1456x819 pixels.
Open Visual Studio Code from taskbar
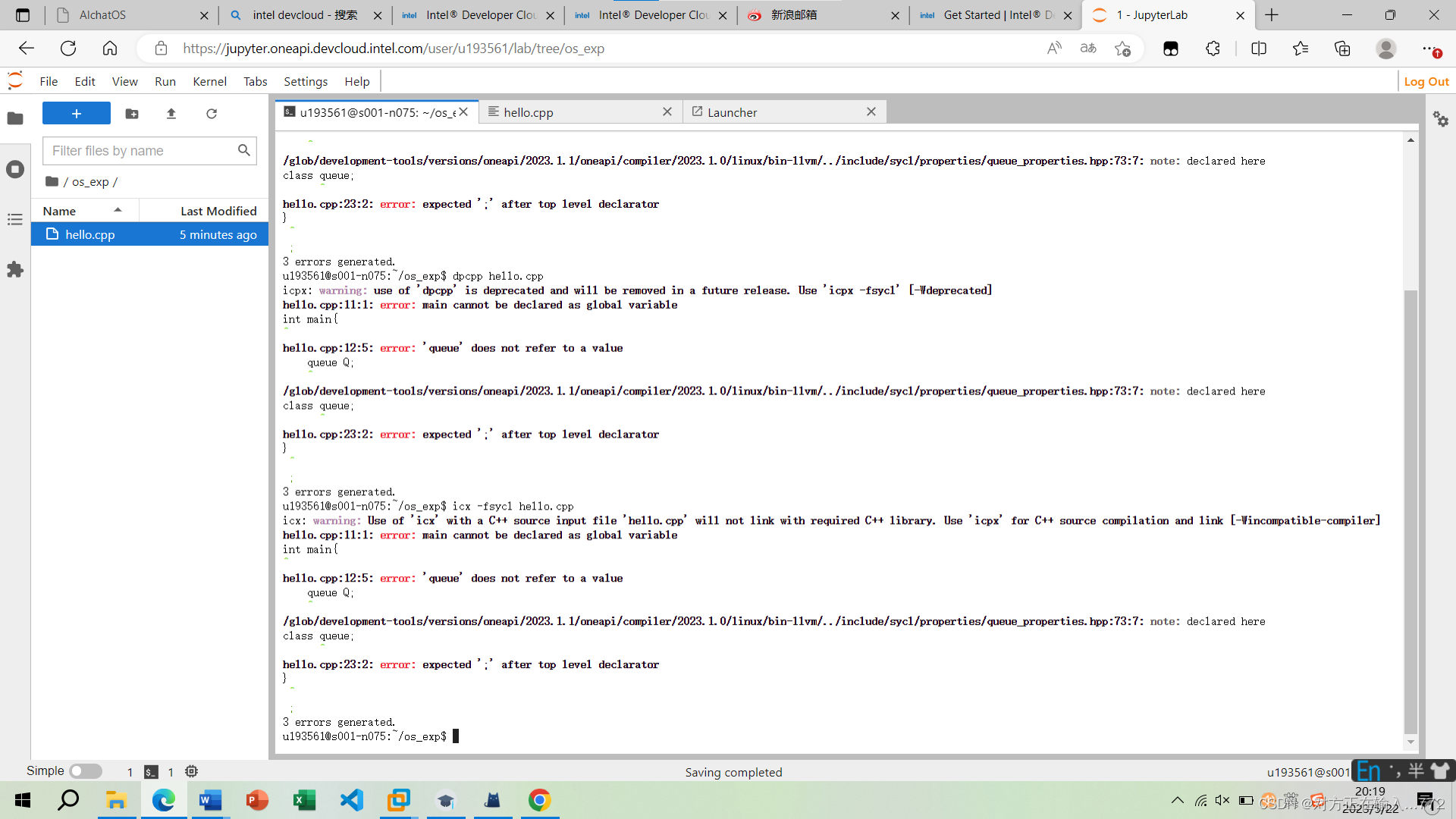point(352,800)
